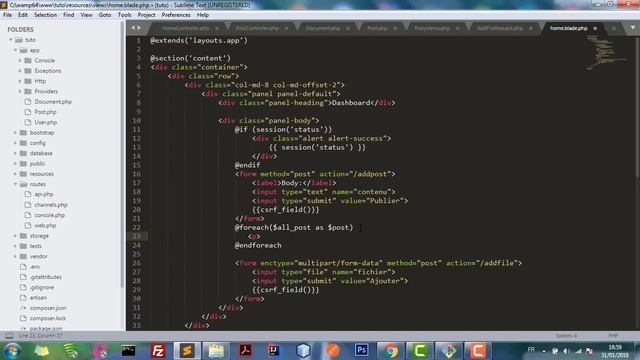The width and height of the screenshot is (640, 360).
Task: Switch to the HomeController.php tab
Action: pos(186,28)
